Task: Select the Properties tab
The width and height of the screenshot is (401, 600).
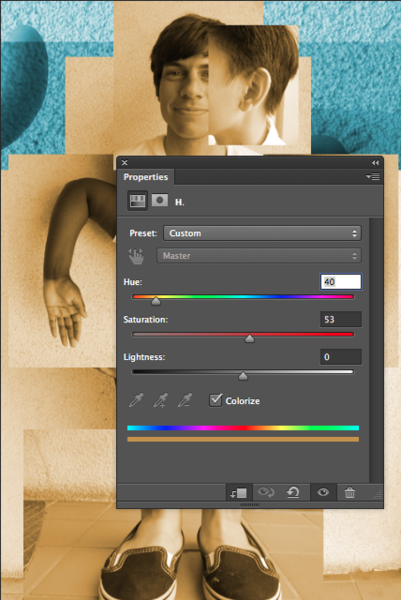Action: (145, 177)
